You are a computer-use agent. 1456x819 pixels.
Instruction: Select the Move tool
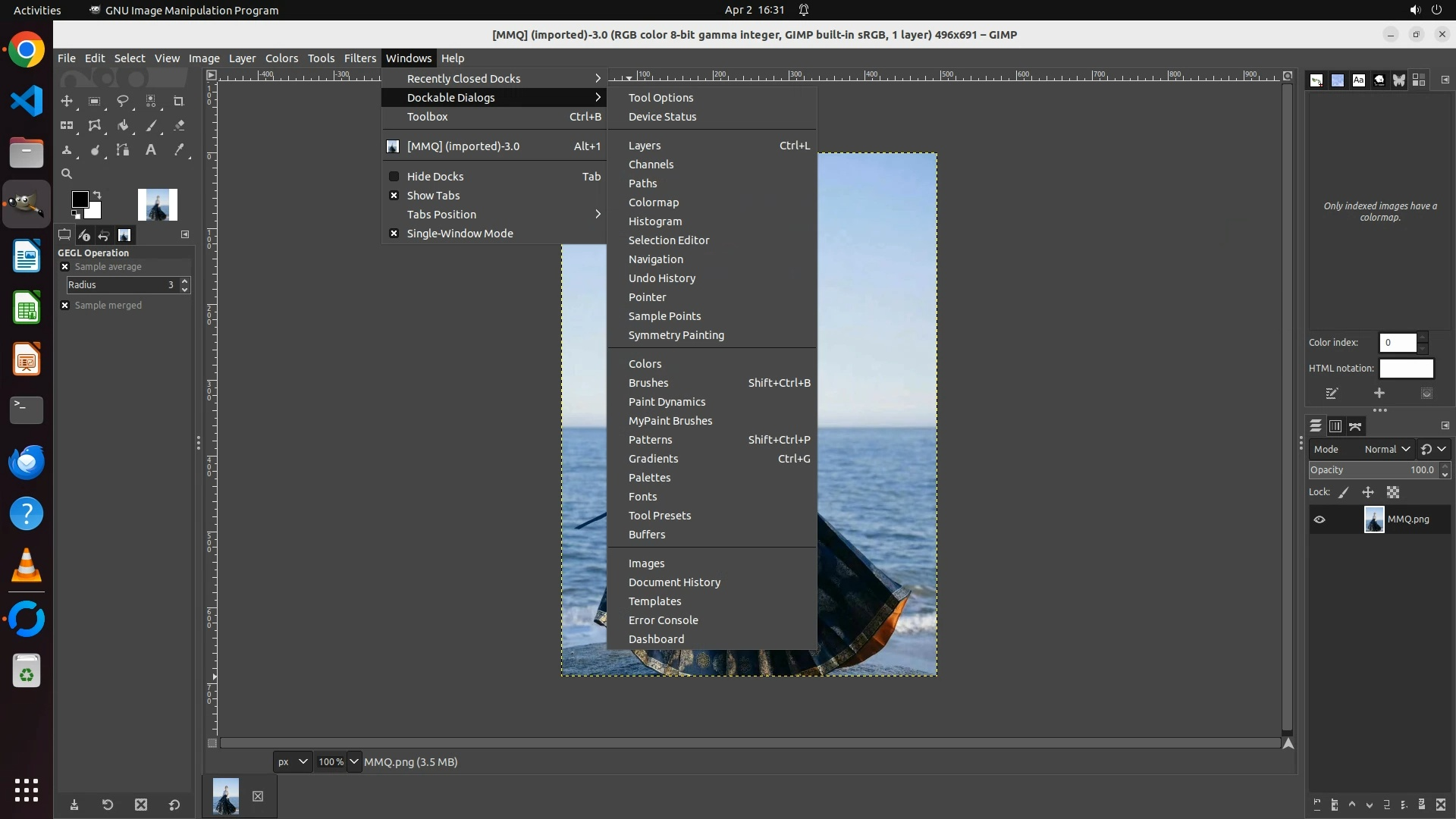(x=67, y=101)
